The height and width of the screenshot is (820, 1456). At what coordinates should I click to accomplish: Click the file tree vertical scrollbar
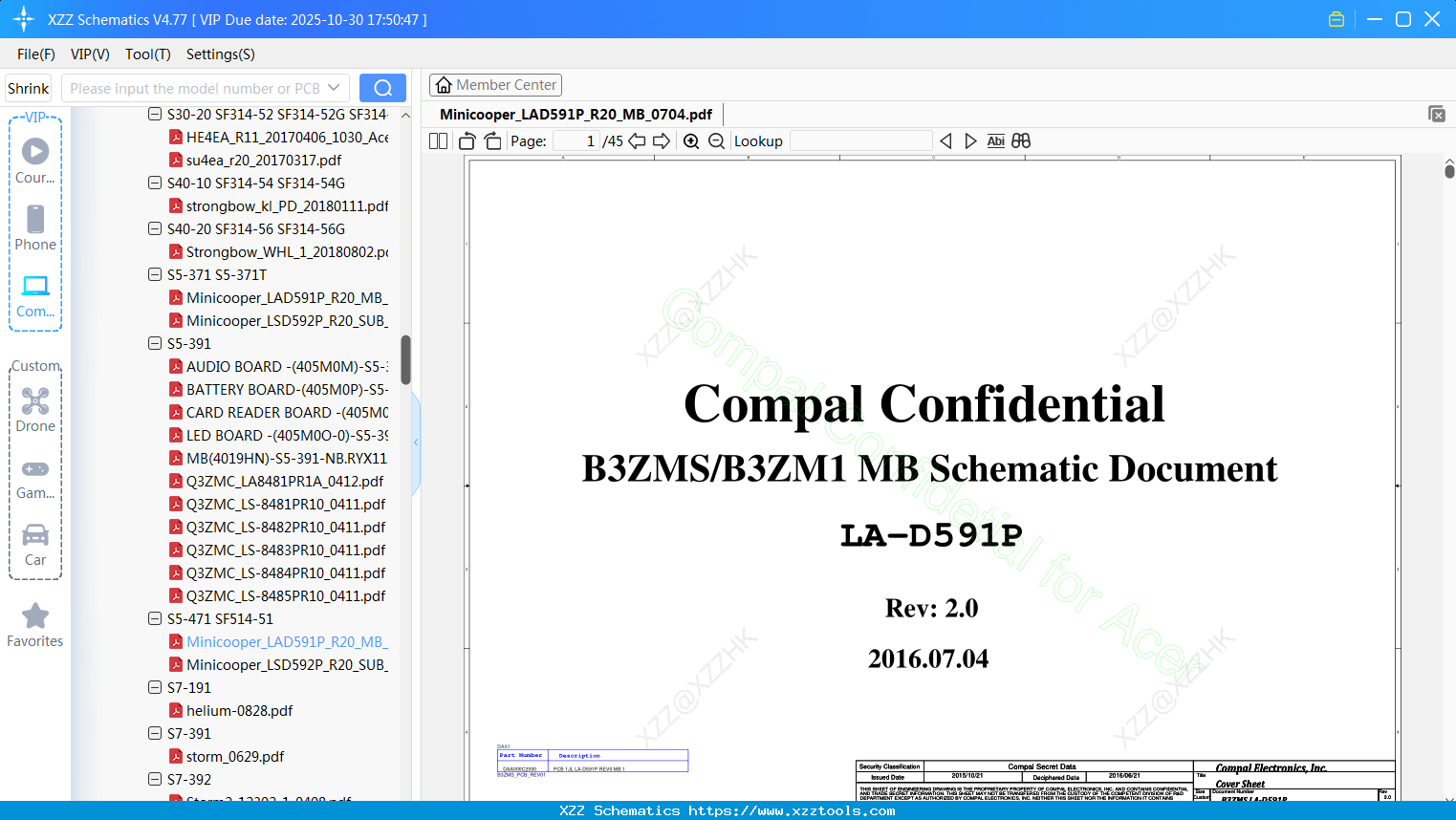(x=405, y=359)
